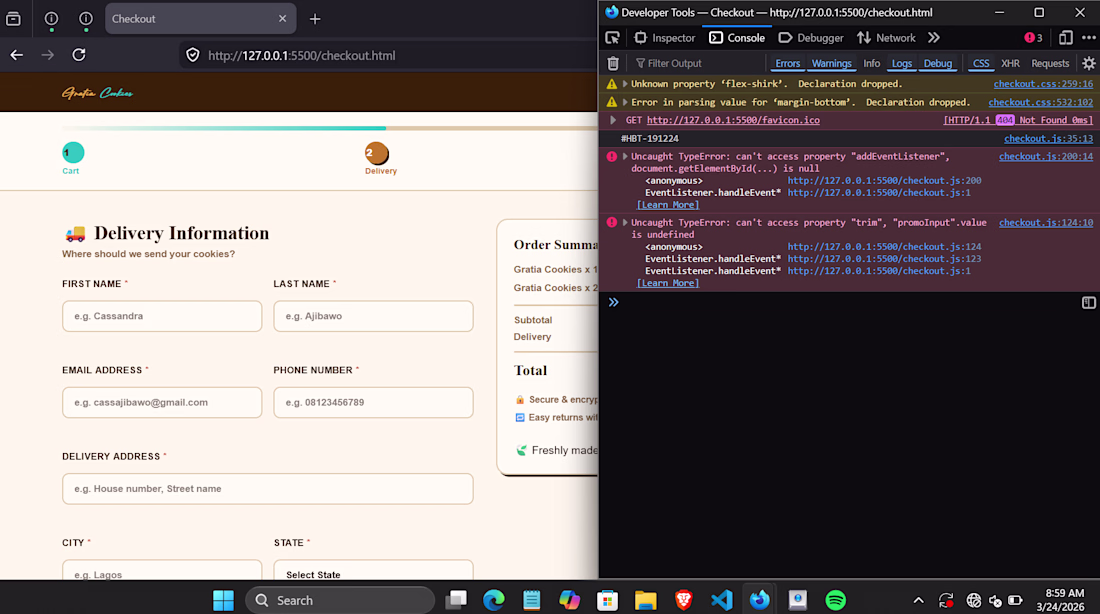Viewport: 1100px width, 614px height.
Task: Click the browser forward arrow
Action: point(48,55)
